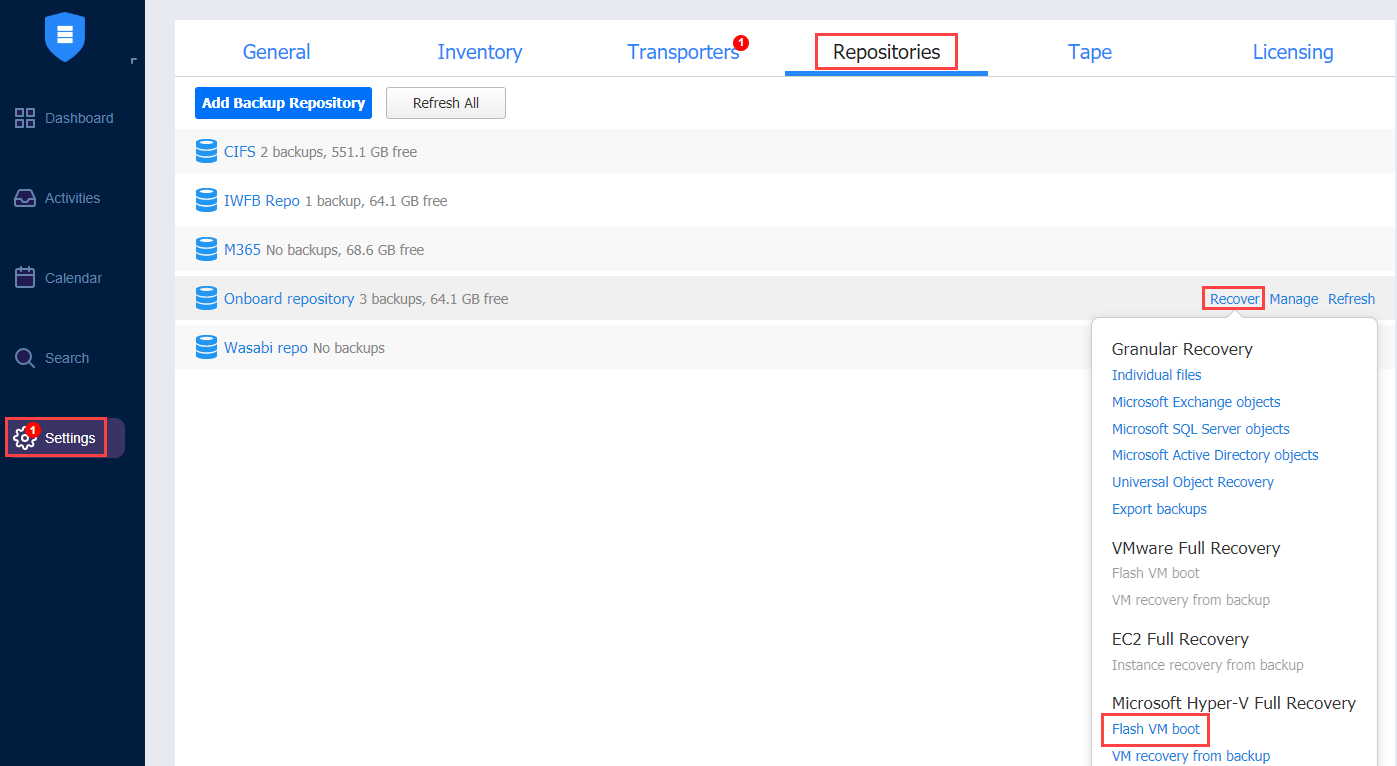Image resolution: width=1397 pixels, height=766 pixels.
Task: Click '1 backup, 64.1 GB free' text
Action: tap(376, 201)
